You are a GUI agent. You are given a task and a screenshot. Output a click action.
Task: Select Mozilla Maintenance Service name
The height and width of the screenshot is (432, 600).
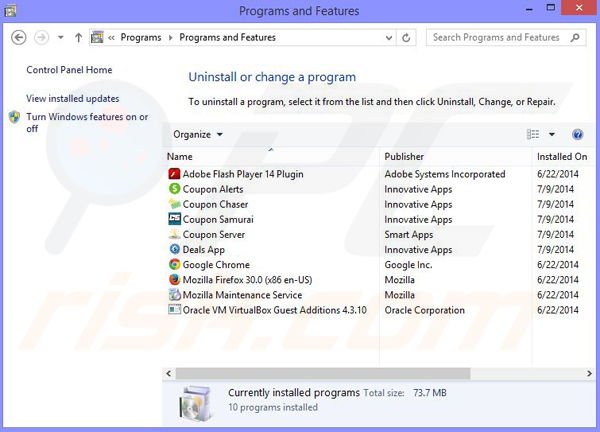(242, 295)
